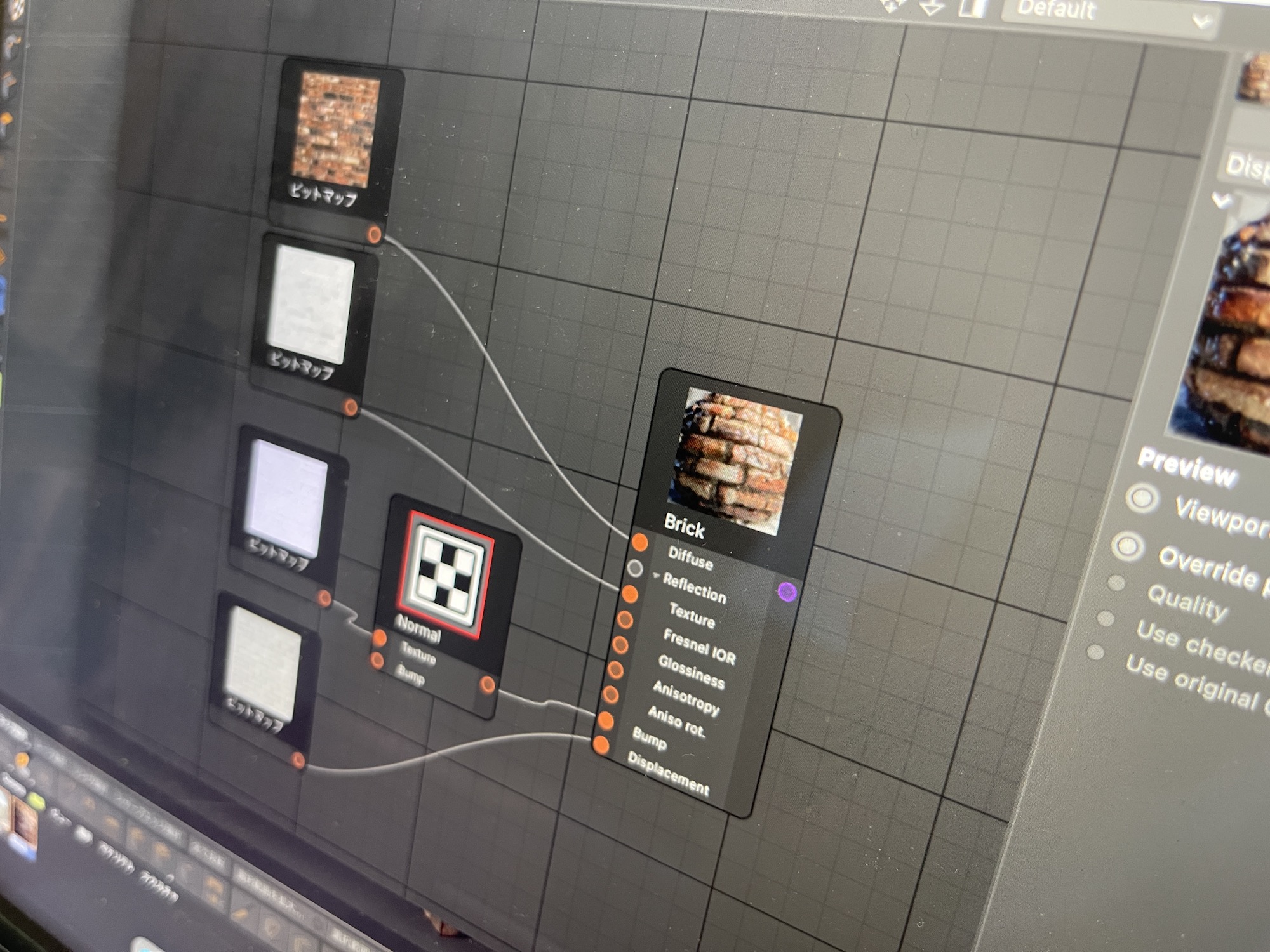The height and width of the screenshot is (952, 1270).
Task: Click the black-and-white preview icon beside the Default dropdown
Action: point(973,8)
